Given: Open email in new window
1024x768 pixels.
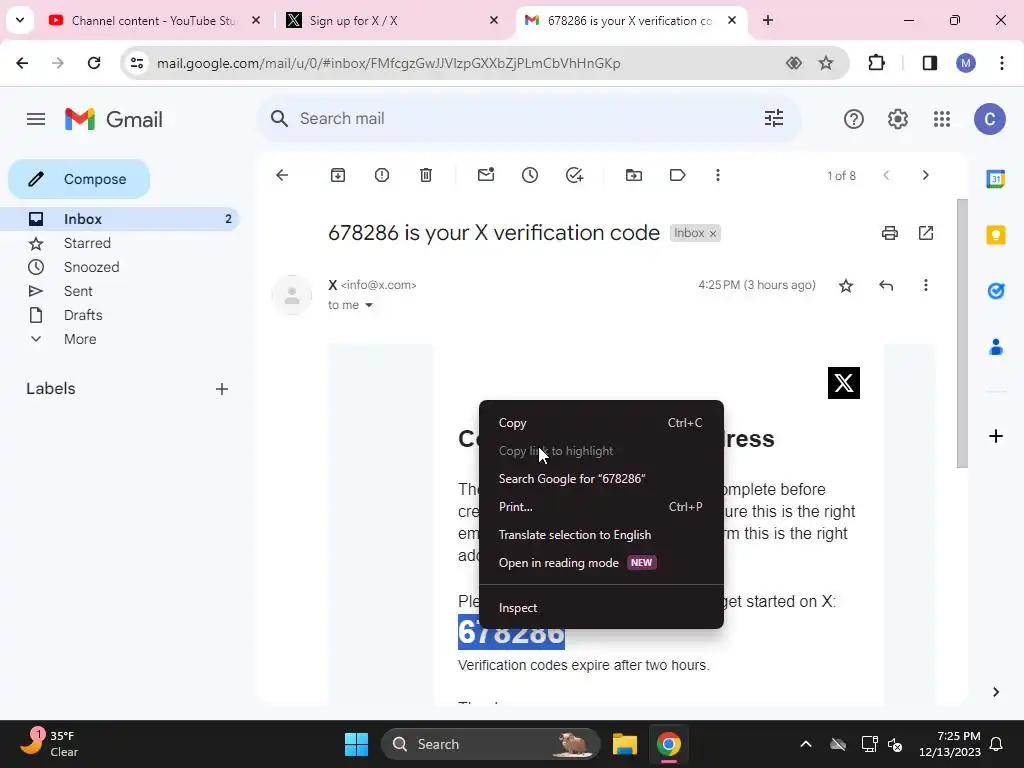Looking at the screenshot, I should [x=926, y=233].
